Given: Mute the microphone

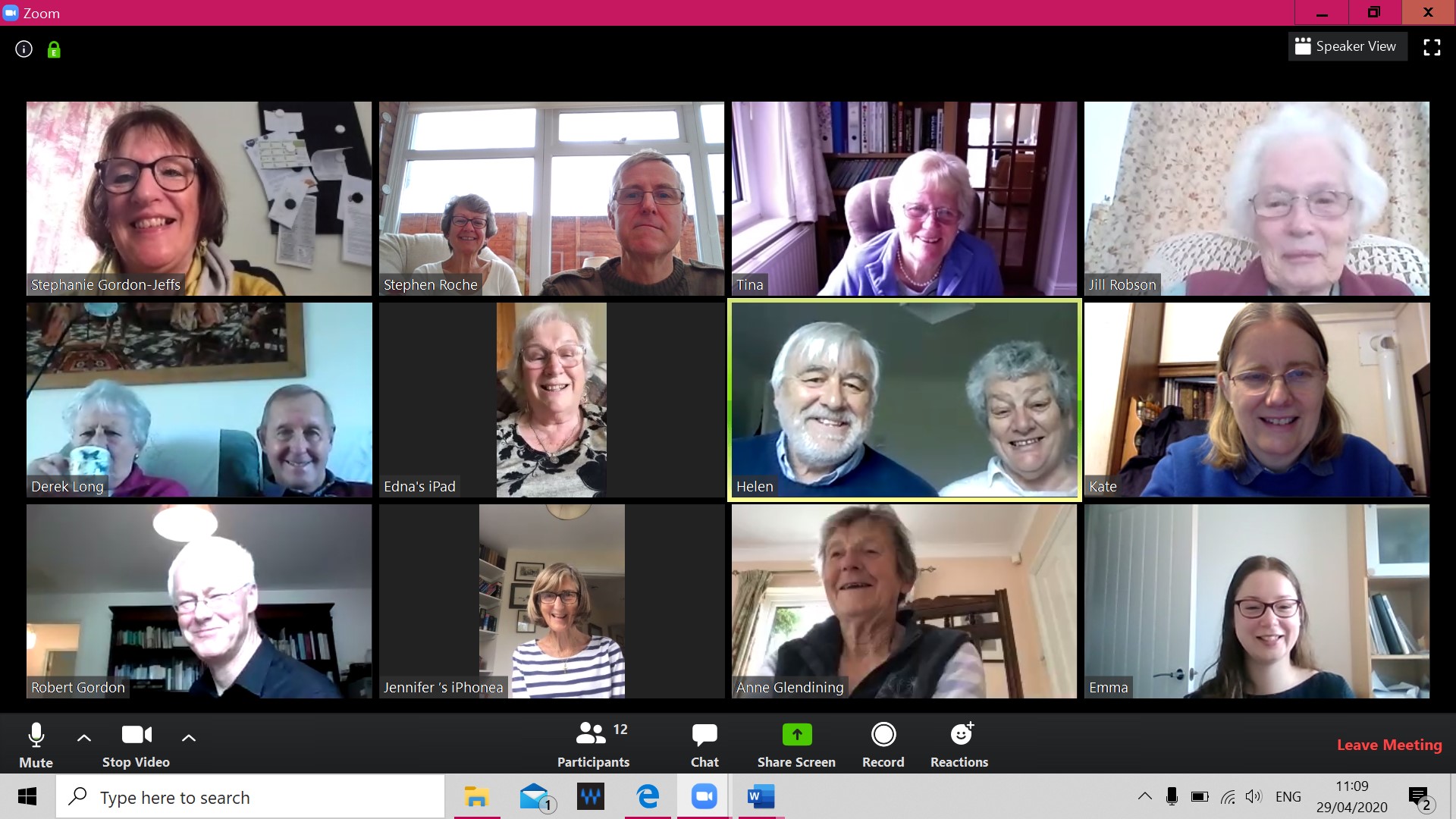Looking at the screenshot, I should (36, 744).
